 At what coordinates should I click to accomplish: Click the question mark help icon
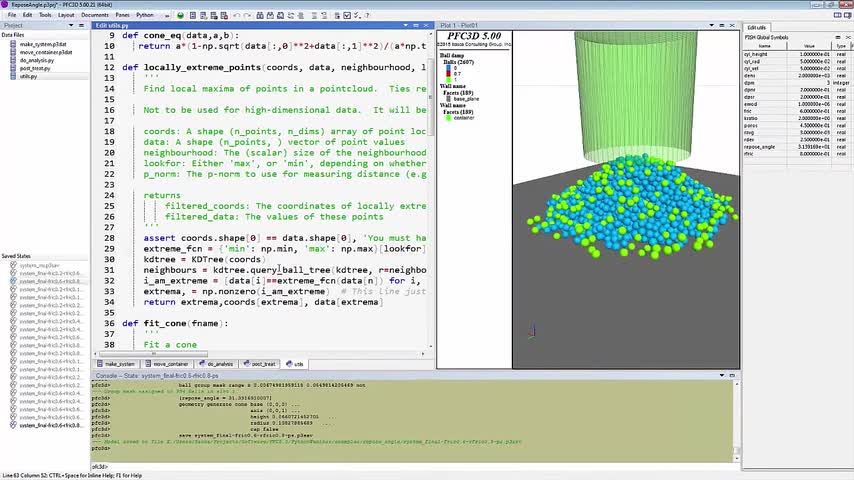[x=367, y=15]
